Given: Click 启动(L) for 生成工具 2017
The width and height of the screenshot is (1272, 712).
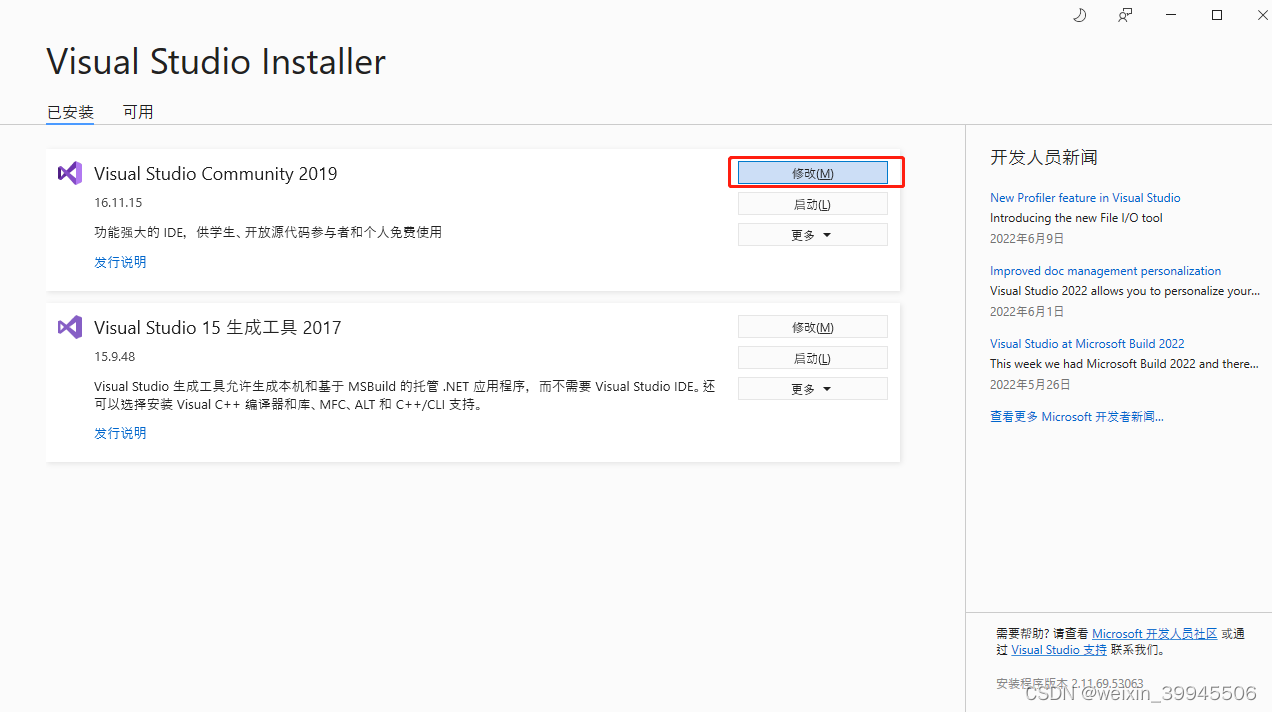Looking at the screenshot, I should click(813, 358).
